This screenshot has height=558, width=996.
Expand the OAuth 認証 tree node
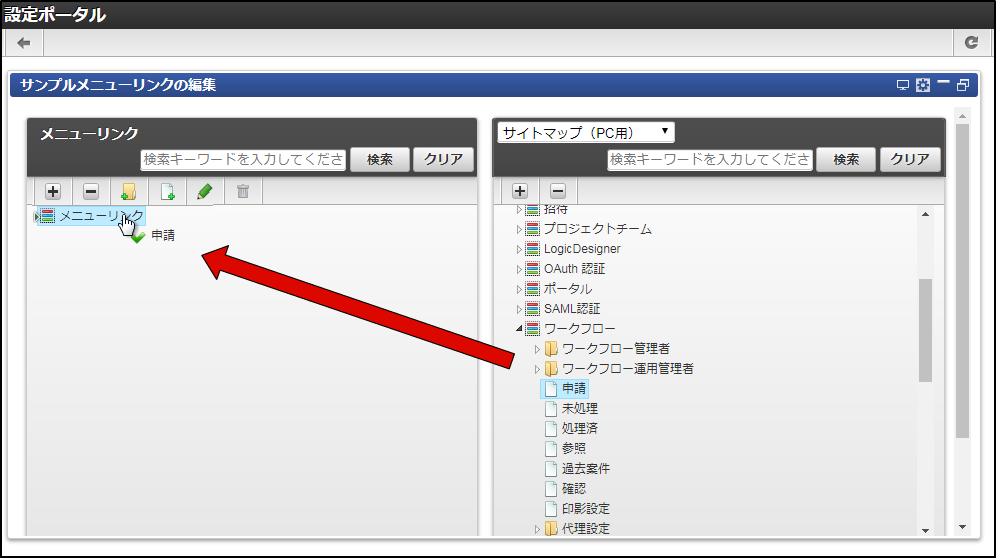(x=518, y=269)
